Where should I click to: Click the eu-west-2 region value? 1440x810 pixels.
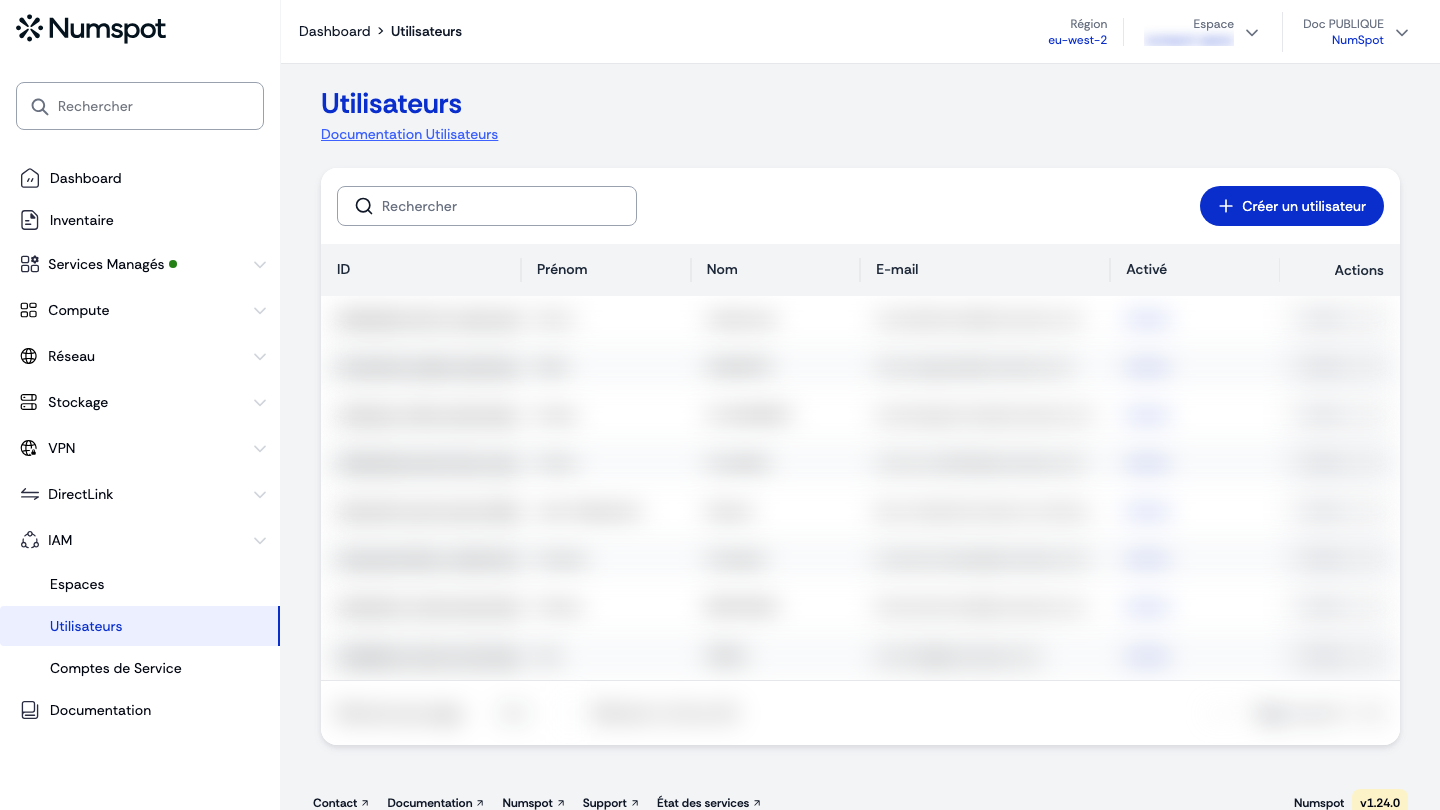[1077, 40]
